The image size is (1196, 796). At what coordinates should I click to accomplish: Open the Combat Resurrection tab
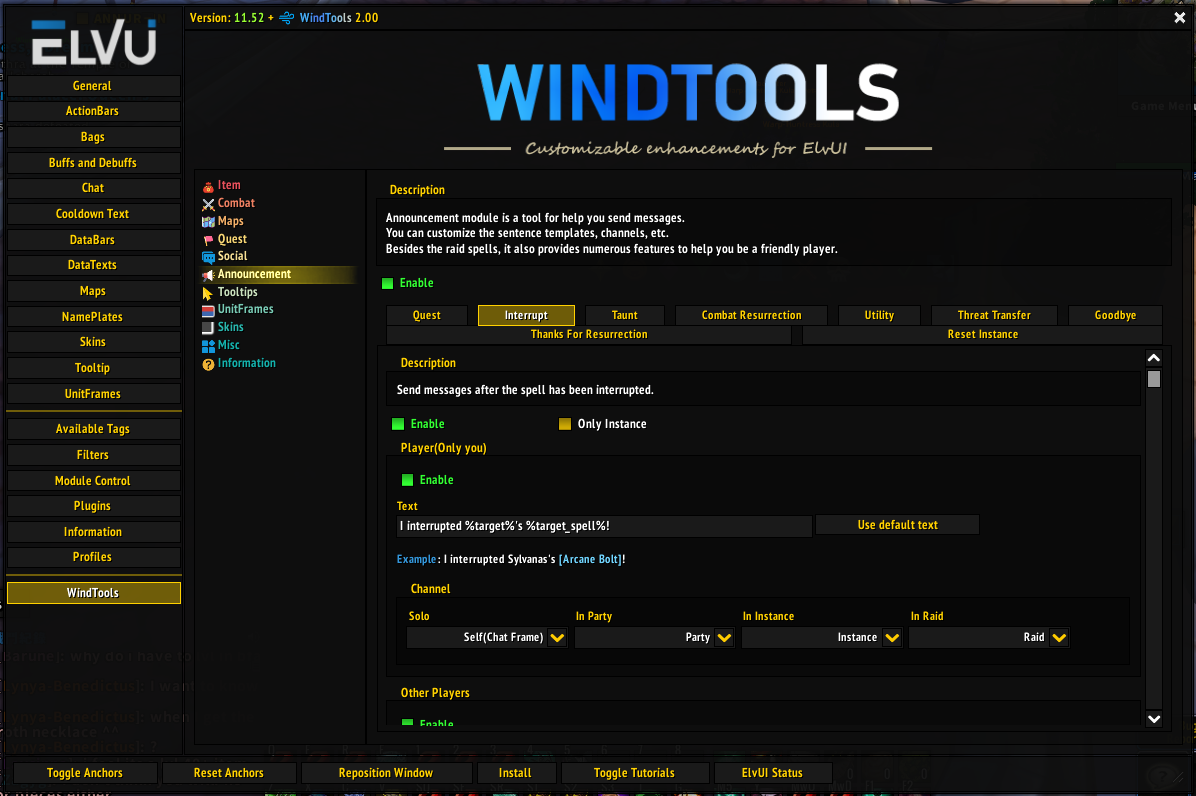coord(751,316)
